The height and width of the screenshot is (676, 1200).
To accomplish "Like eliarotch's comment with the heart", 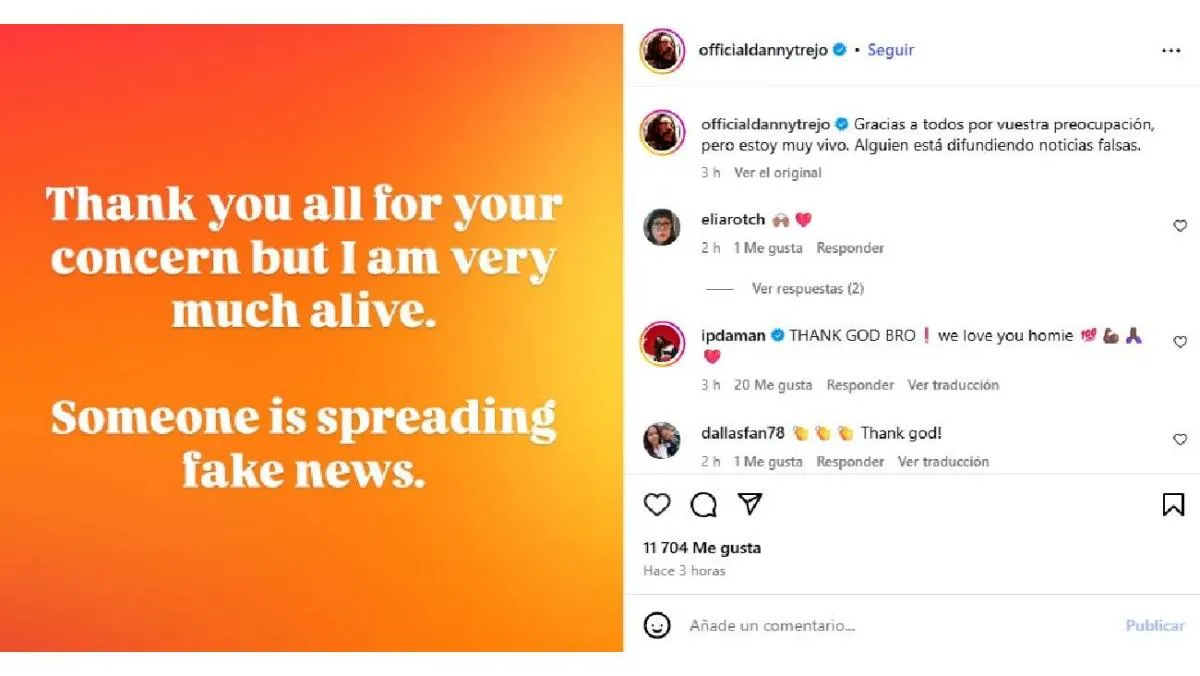I will click(x=1180, y=226).
